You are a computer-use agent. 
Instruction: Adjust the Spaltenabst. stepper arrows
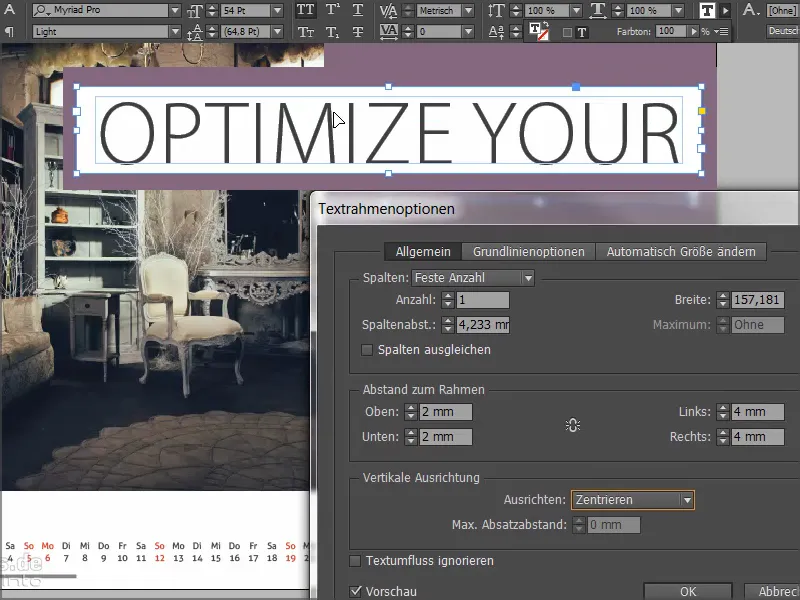pos(447,325)
